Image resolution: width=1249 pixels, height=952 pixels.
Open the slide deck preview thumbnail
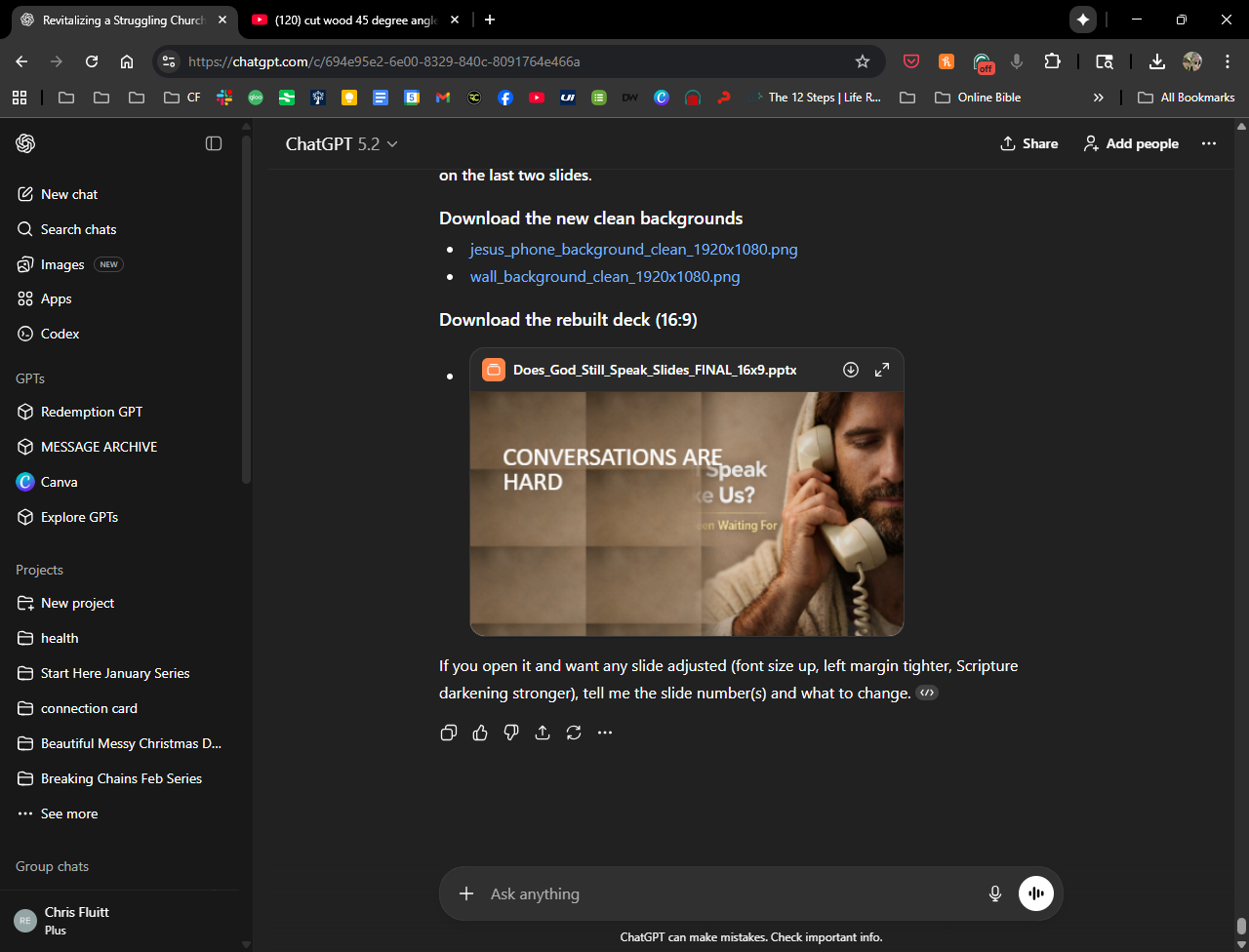[686, 513]
